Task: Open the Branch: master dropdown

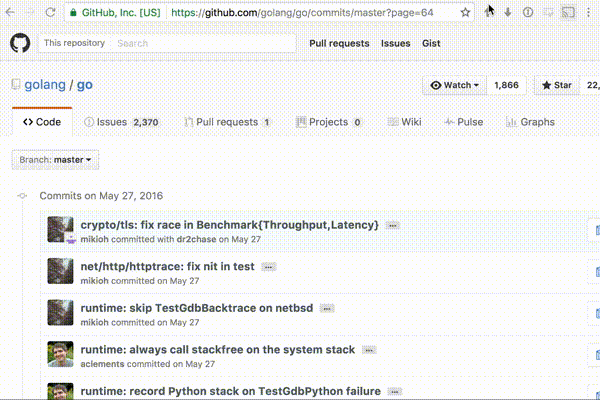Action: pyautogui.click(x=55, y=160)
